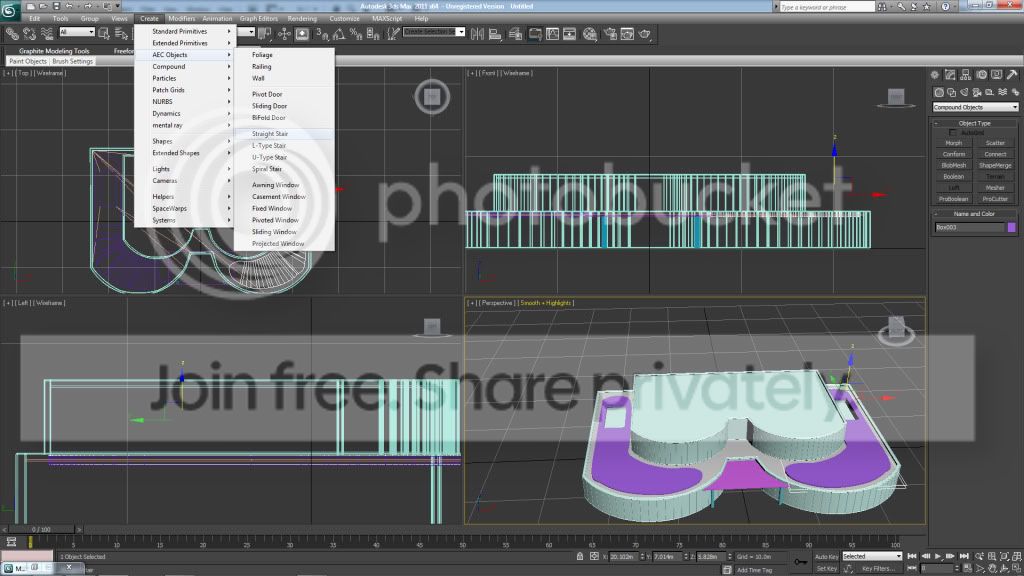Click the X coordinate input field
Image resolution: width=1024 pixels, height=576 pixels.
624,556
